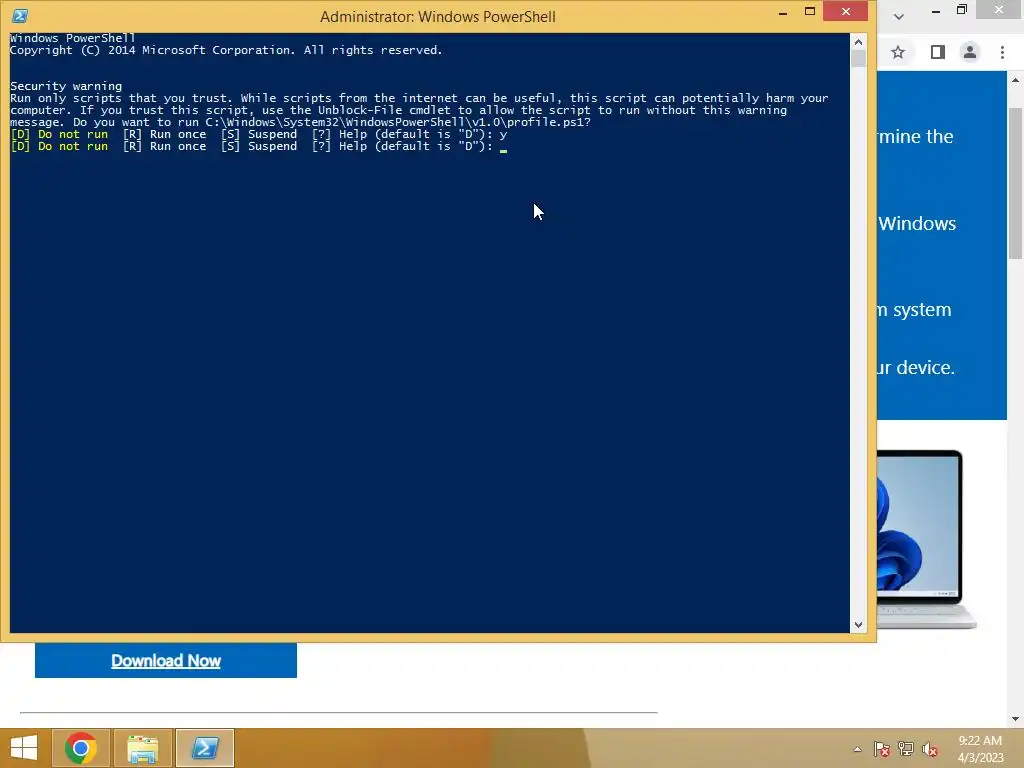Screen dimensions: 1024x768
Task: Click PowerShell taskbar icon
Action: pos(205,748)
